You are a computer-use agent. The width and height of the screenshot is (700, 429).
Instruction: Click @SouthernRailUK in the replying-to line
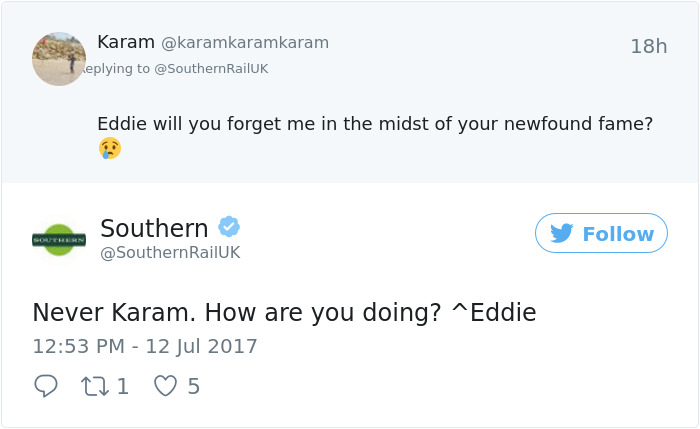click(x=211, y=68)
